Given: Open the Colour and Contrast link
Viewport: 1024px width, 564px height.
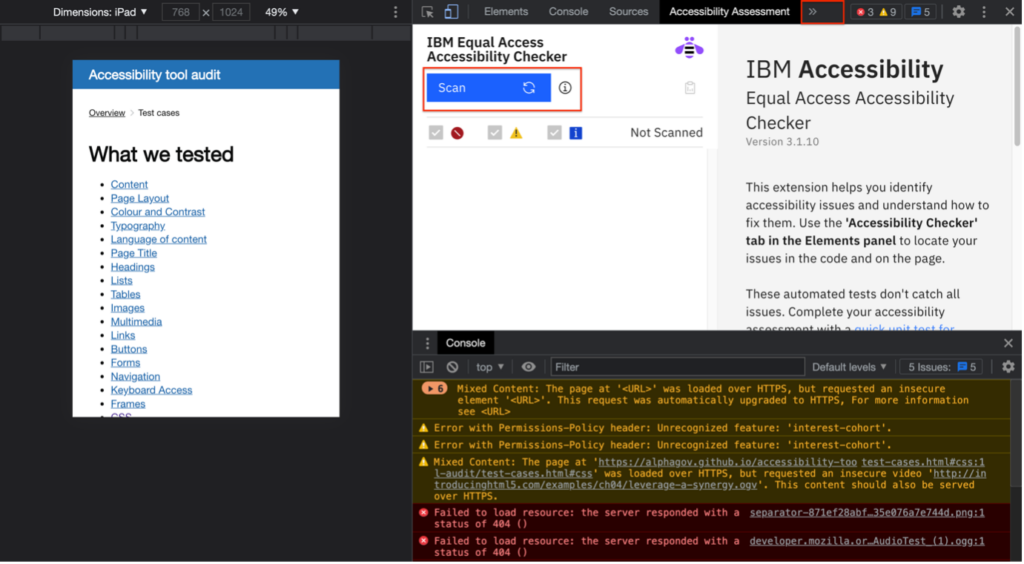Looking at the screenshot, I should coord(157,212).
